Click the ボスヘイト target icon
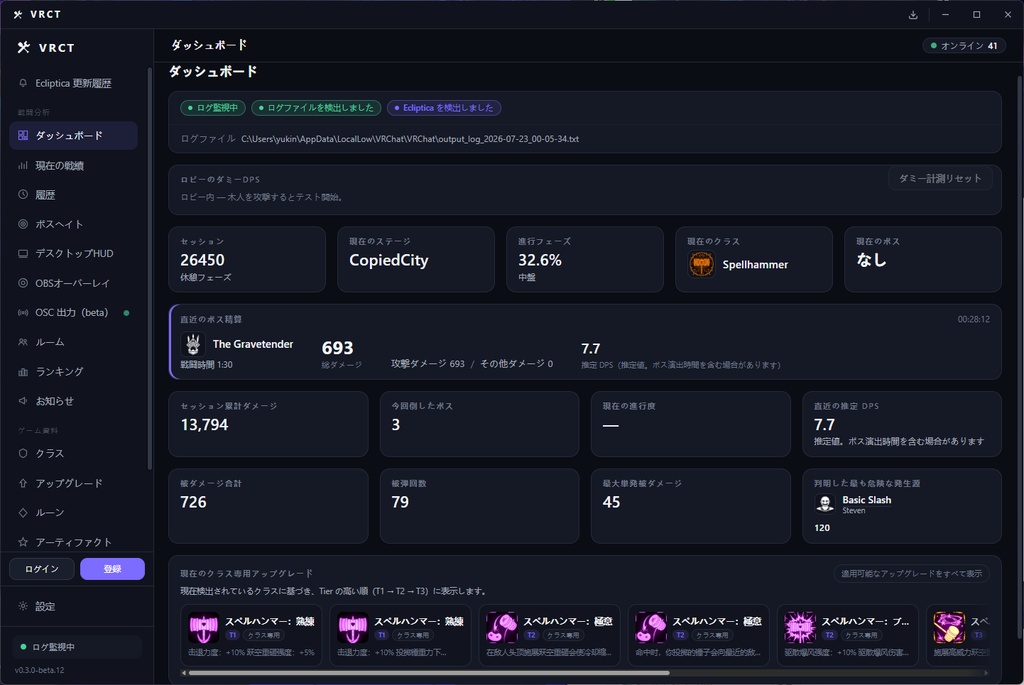Screen dimensions: 1024x685 click(23, 224)
